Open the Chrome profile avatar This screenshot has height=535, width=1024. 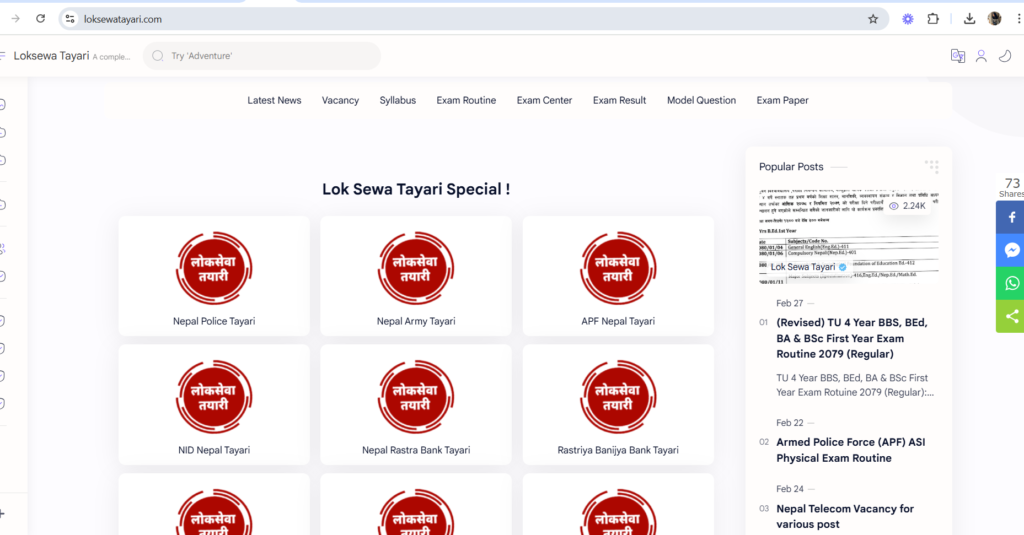pyautogui.click(x=995, y=19)
